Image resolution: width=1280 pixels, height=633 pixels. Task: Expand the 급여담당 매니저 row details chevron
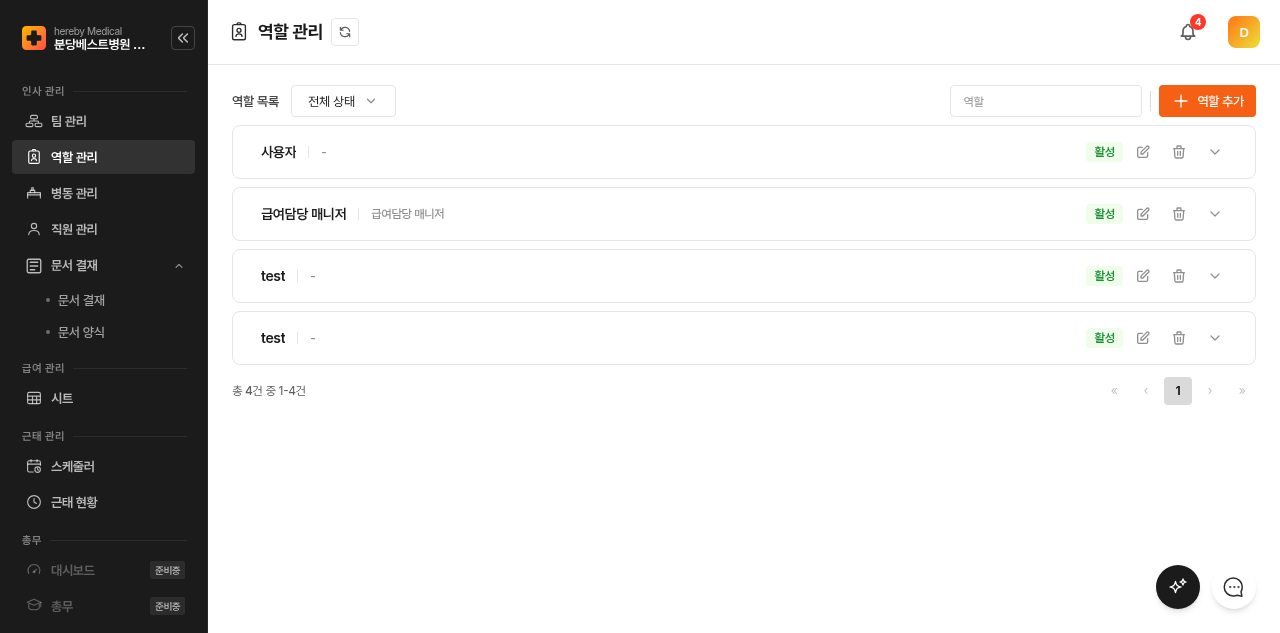tap(1215, 214)
